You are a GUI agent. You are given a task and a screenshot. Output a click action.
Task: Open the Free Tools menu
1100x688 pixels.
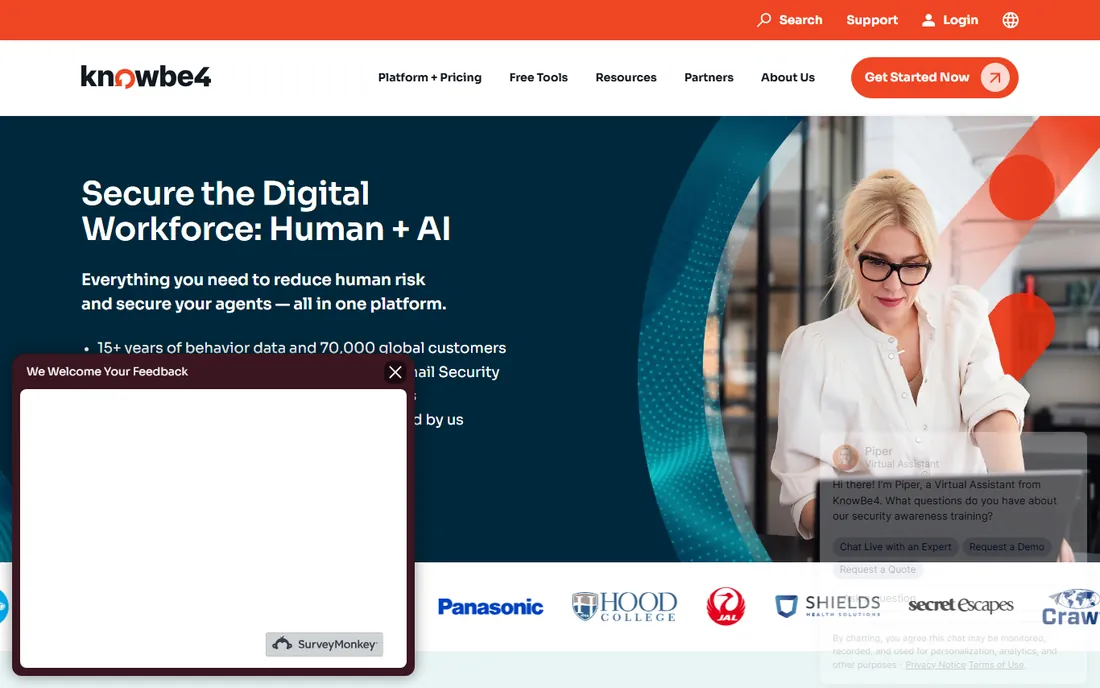[538, 77]
